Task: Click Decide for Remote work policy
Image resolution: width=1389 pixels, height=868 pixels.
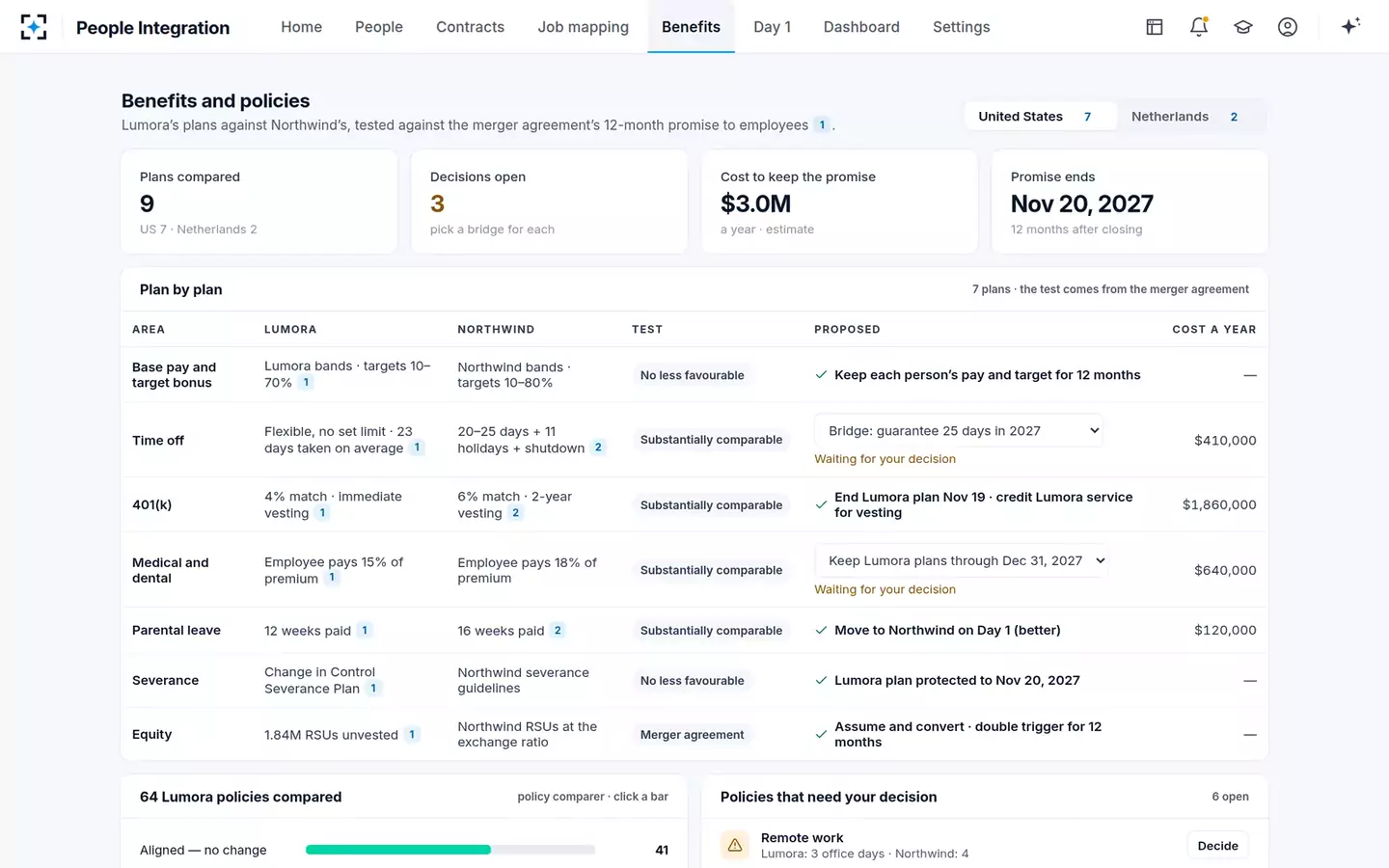Action: pos(1217,846)
